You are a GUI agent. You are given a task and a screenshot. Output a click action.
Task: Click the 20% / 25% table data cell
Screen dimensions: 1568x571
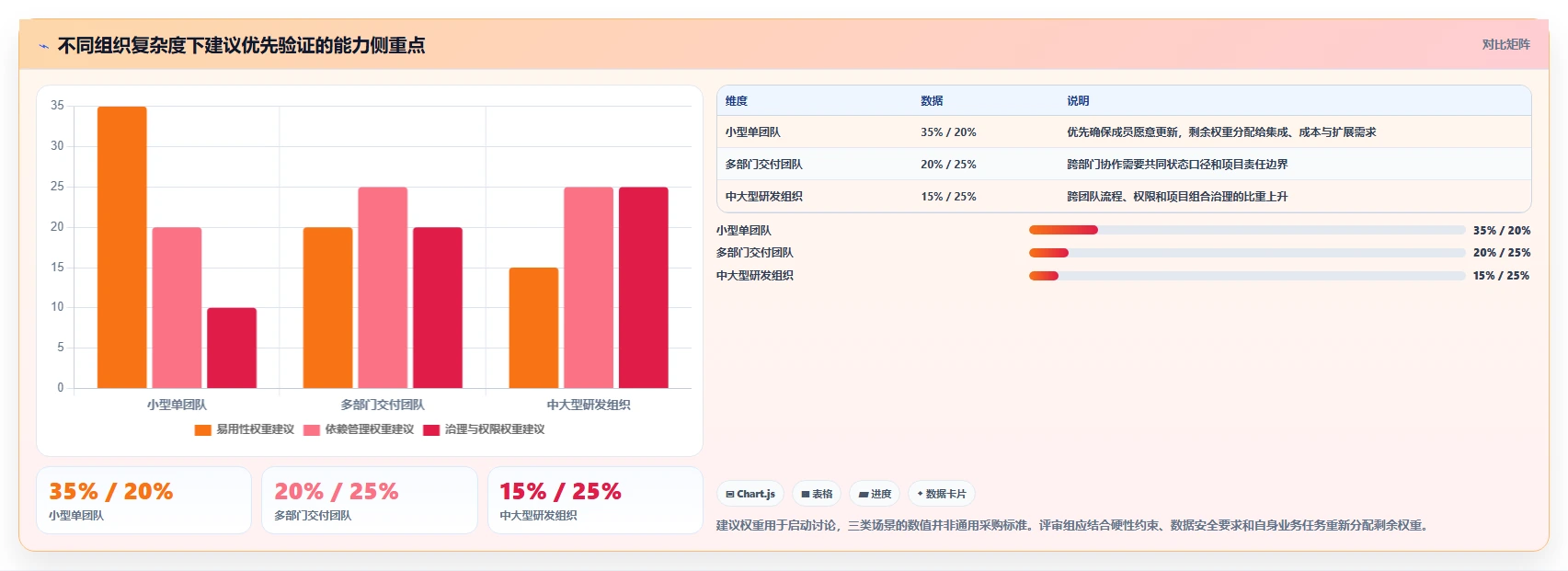pos(948,165)
